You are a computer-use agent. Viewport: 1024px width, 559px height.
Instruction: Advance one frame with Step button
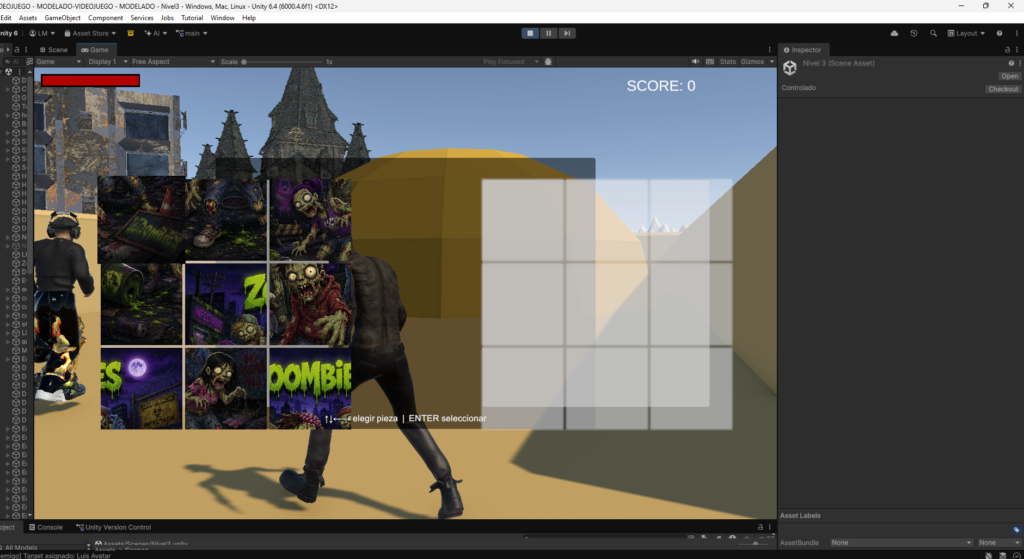pos(567,33)
